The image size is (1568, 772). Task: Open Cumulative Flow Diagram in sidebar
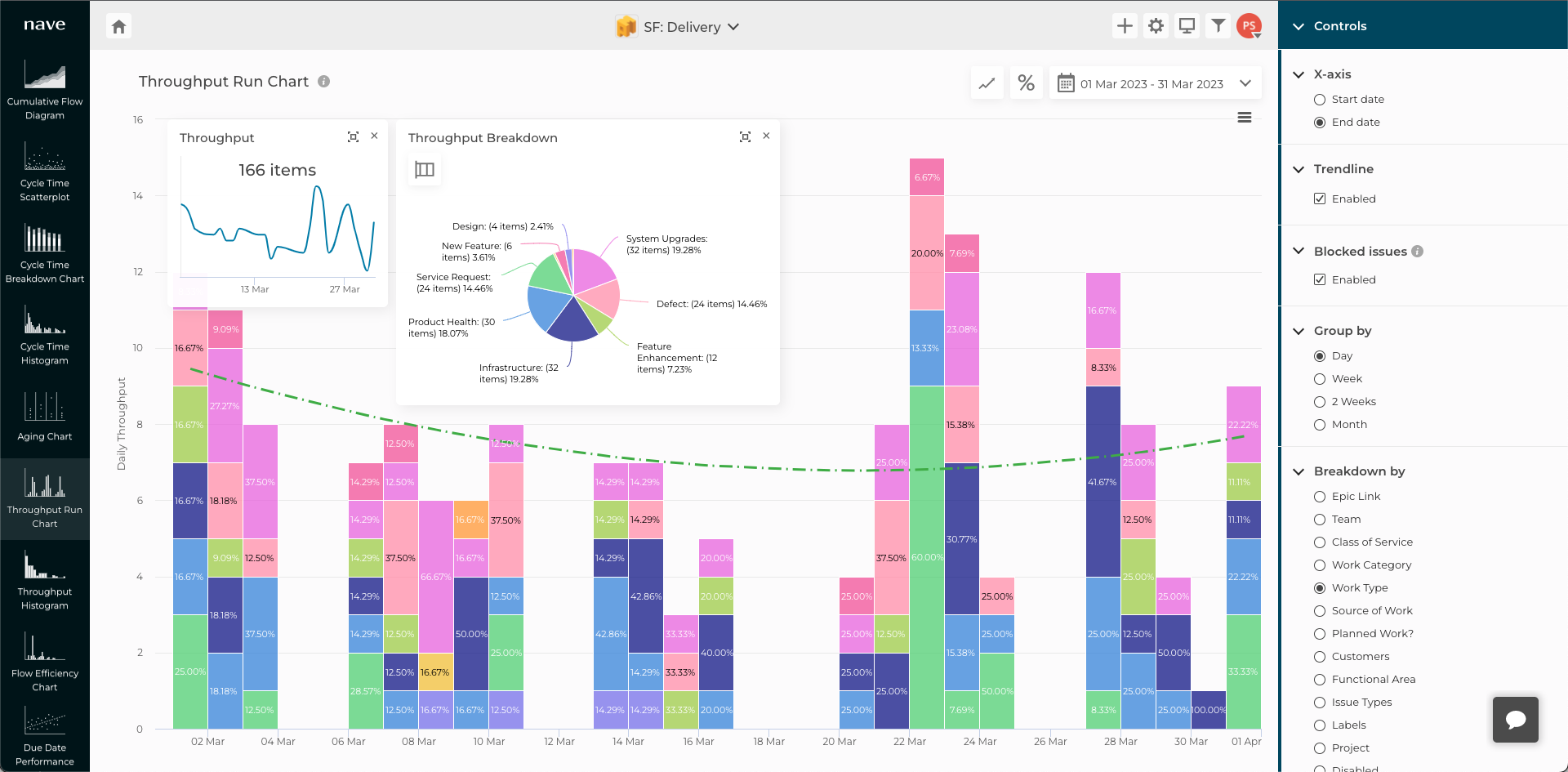click(x=45, y=90)
